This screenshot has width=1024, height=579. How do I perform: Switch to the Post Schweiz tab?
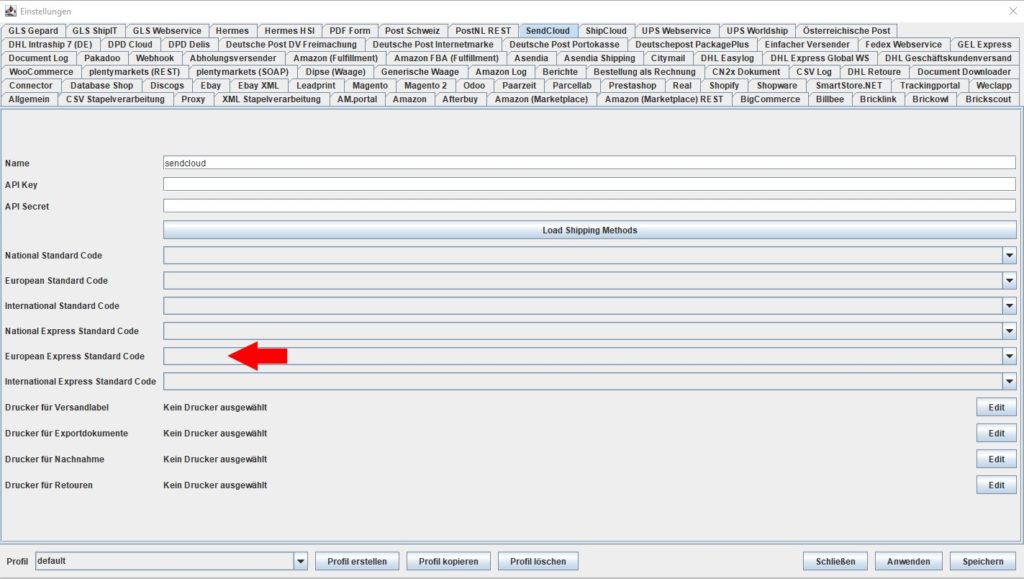[x=412, y=31]
